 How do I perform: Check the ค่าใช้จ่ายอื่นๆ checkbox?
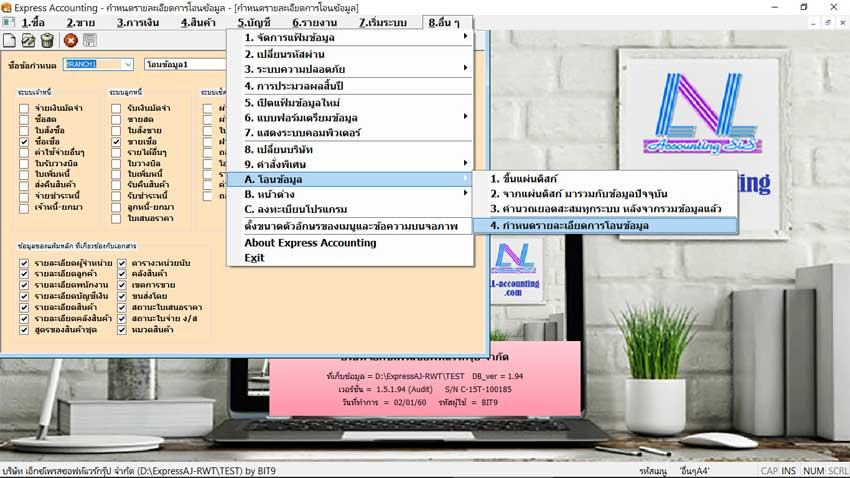coord(24,152)
